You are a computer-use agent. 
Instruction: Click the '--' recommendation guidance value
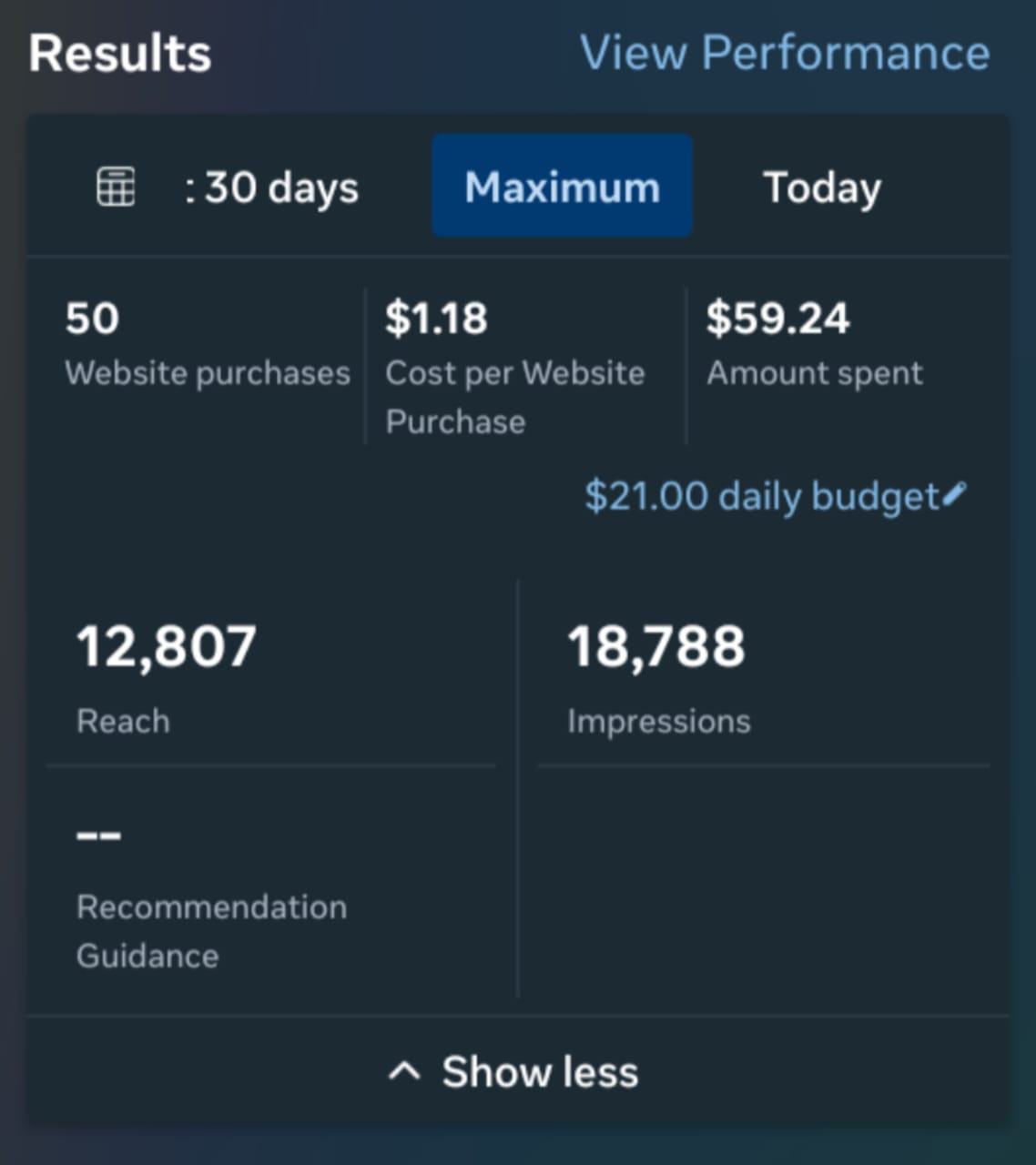(98, 835)
